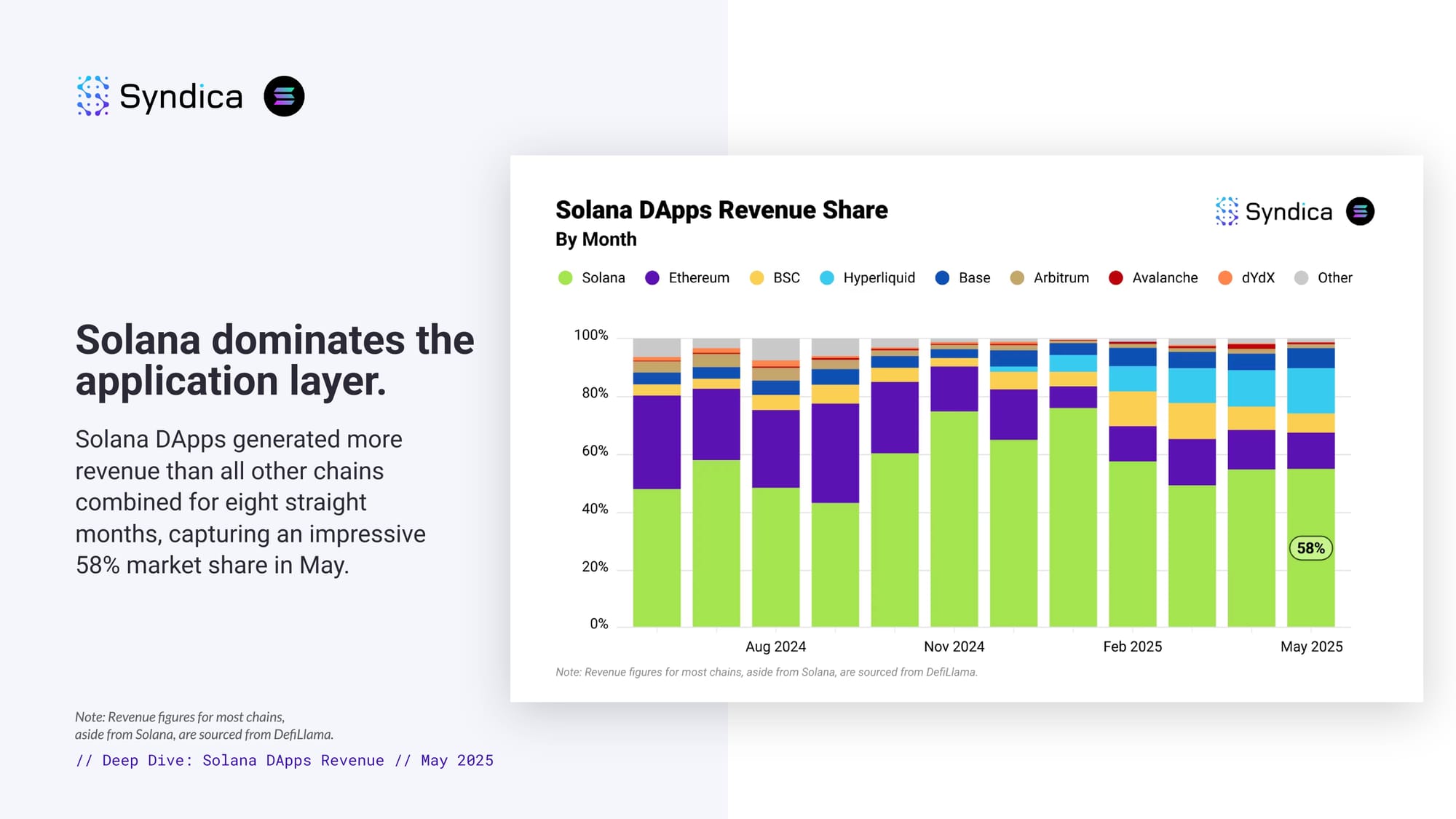1456x819 pixels.
Task: Click the dYdX legend label
Action: pos(1258,277)
